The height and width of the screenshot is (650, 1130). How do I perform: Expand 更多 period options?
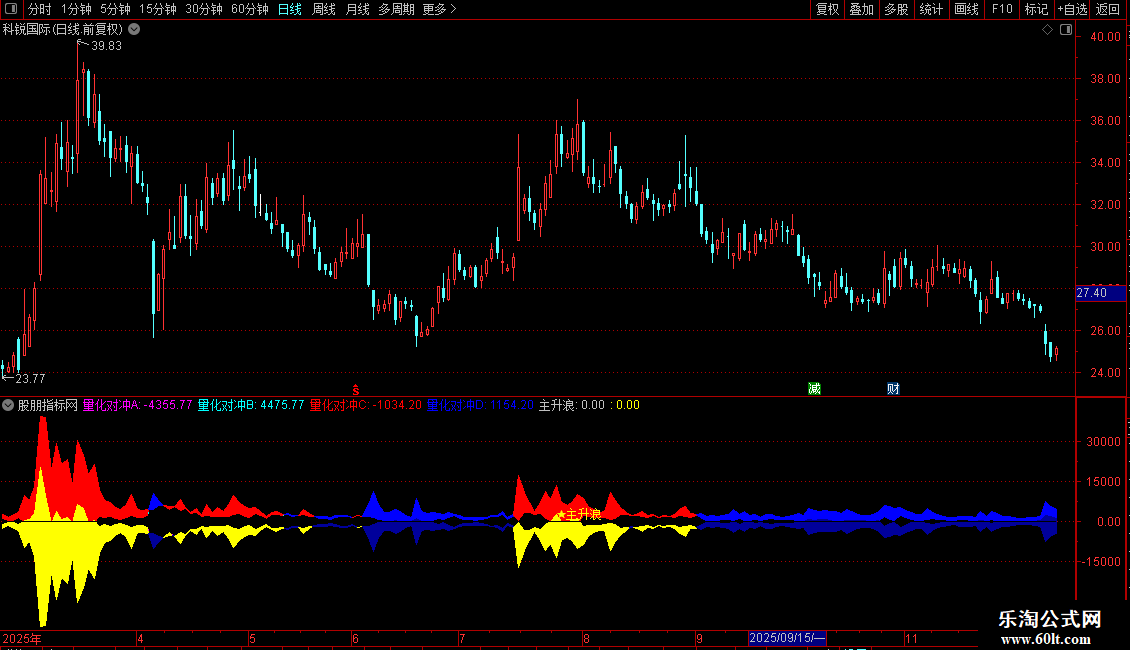coord(439,9)
